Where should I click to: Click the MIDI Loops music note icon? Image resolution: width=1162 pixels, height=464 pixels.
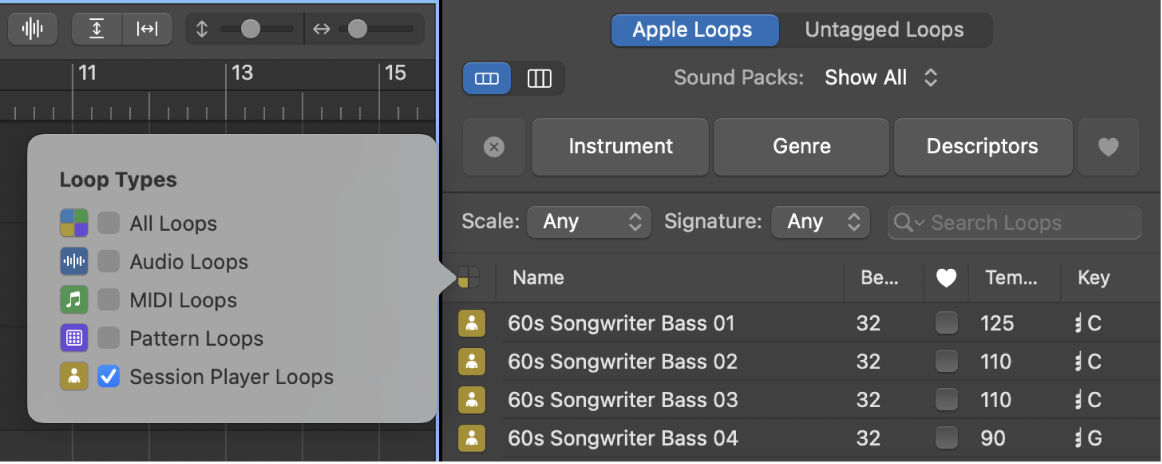74,300
